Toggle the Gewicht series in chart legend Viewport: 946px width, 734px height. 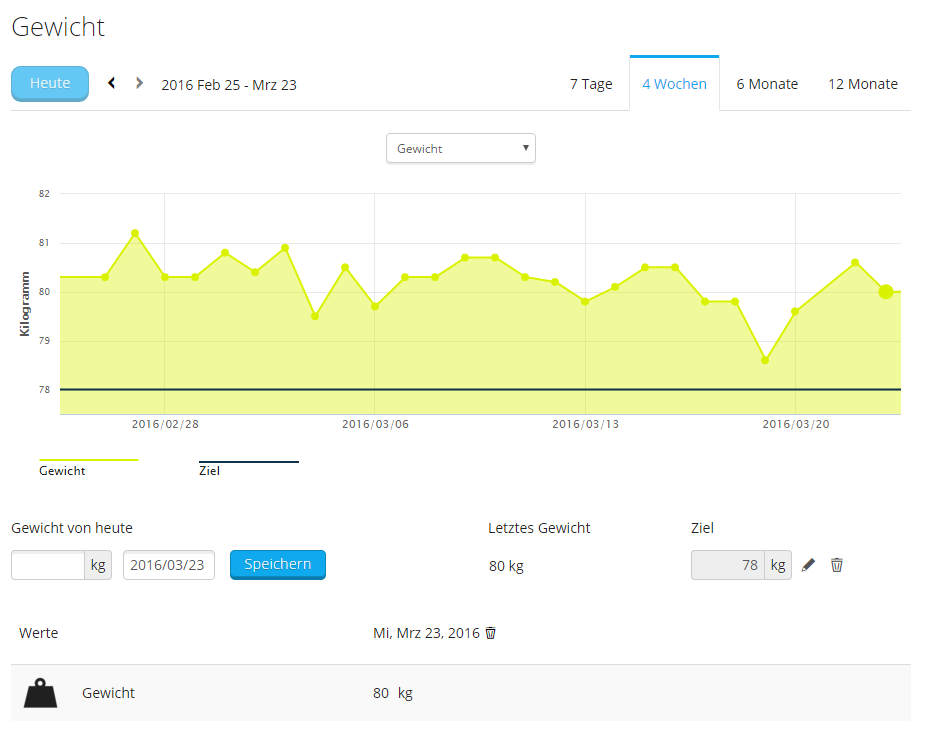point(89,467)
